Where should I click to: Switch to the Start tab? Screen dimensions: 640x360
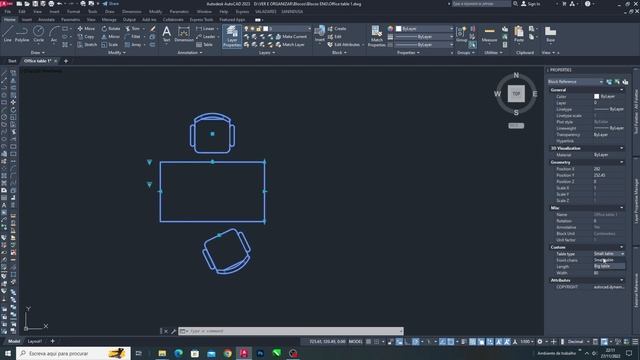[x=12, y=61]
